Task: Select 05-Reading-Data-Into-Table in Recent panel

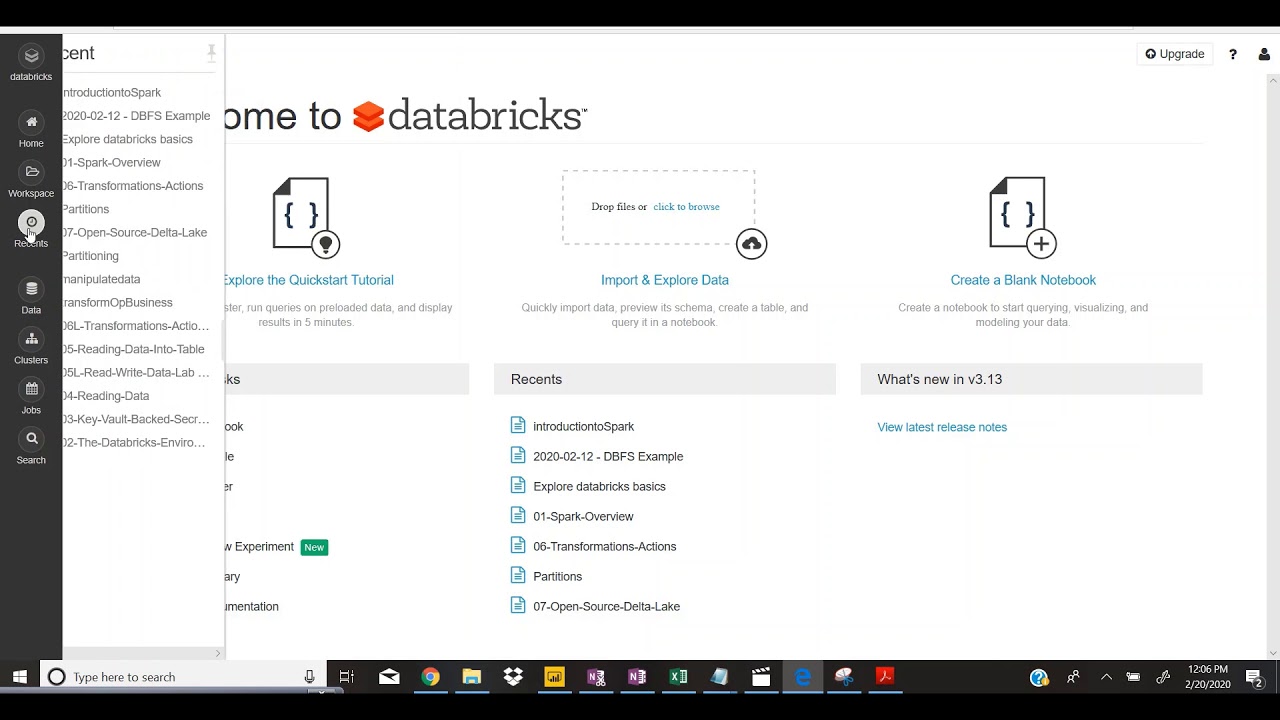Action: point(134,349)
